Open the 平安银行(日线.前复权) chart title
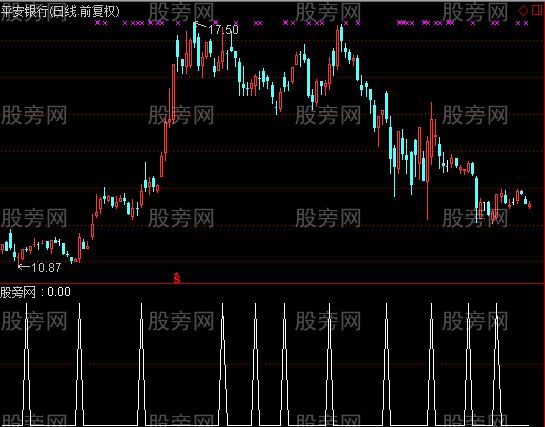Image resolution: width=545 pixels, height=427 pixels. 60,12
